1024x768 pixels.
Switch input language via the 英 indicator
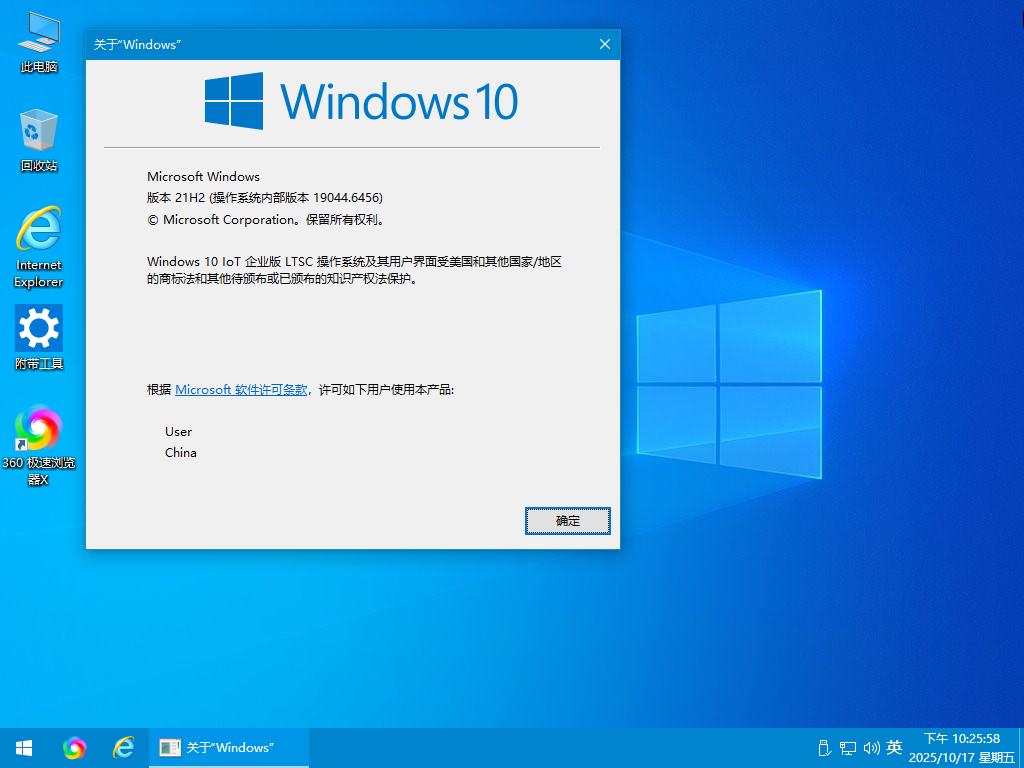click(x=894, y=748)
